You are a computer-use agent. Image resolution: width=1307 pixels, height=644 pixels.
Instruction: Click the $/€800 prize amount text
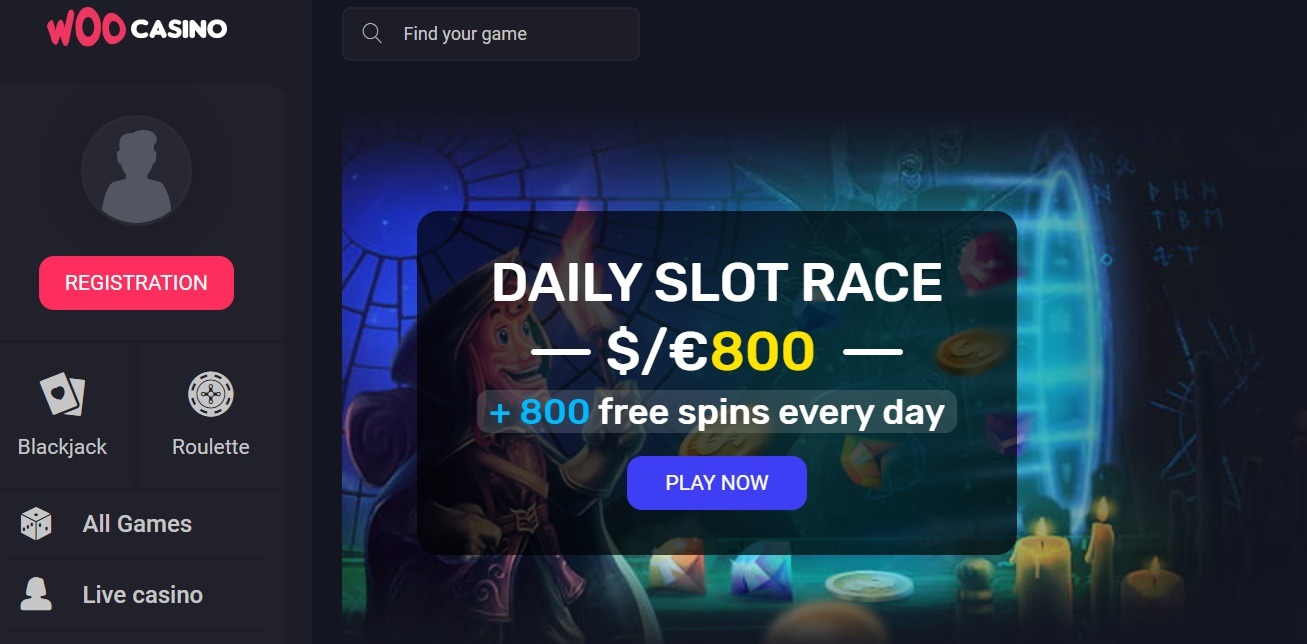point(711,351)
